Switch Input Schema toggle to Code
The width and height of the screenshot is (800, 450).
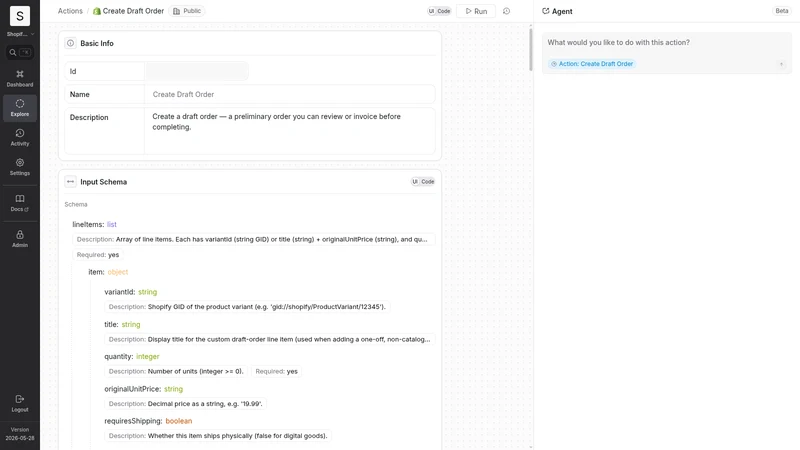[428, 182]
